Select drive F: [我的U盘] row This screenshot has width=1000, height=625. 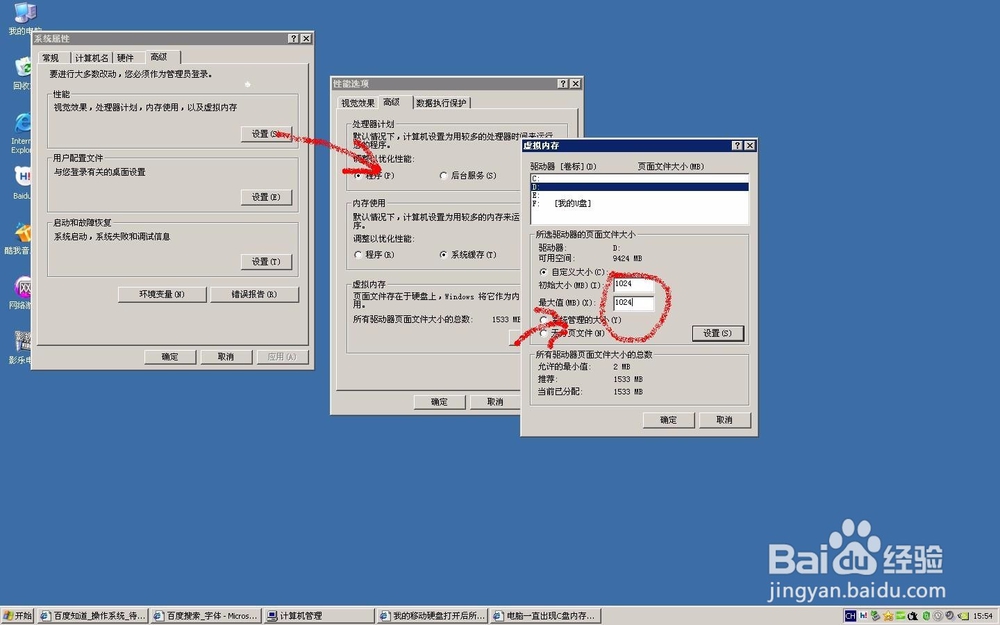pyautogui.click(x=639, y=203)
